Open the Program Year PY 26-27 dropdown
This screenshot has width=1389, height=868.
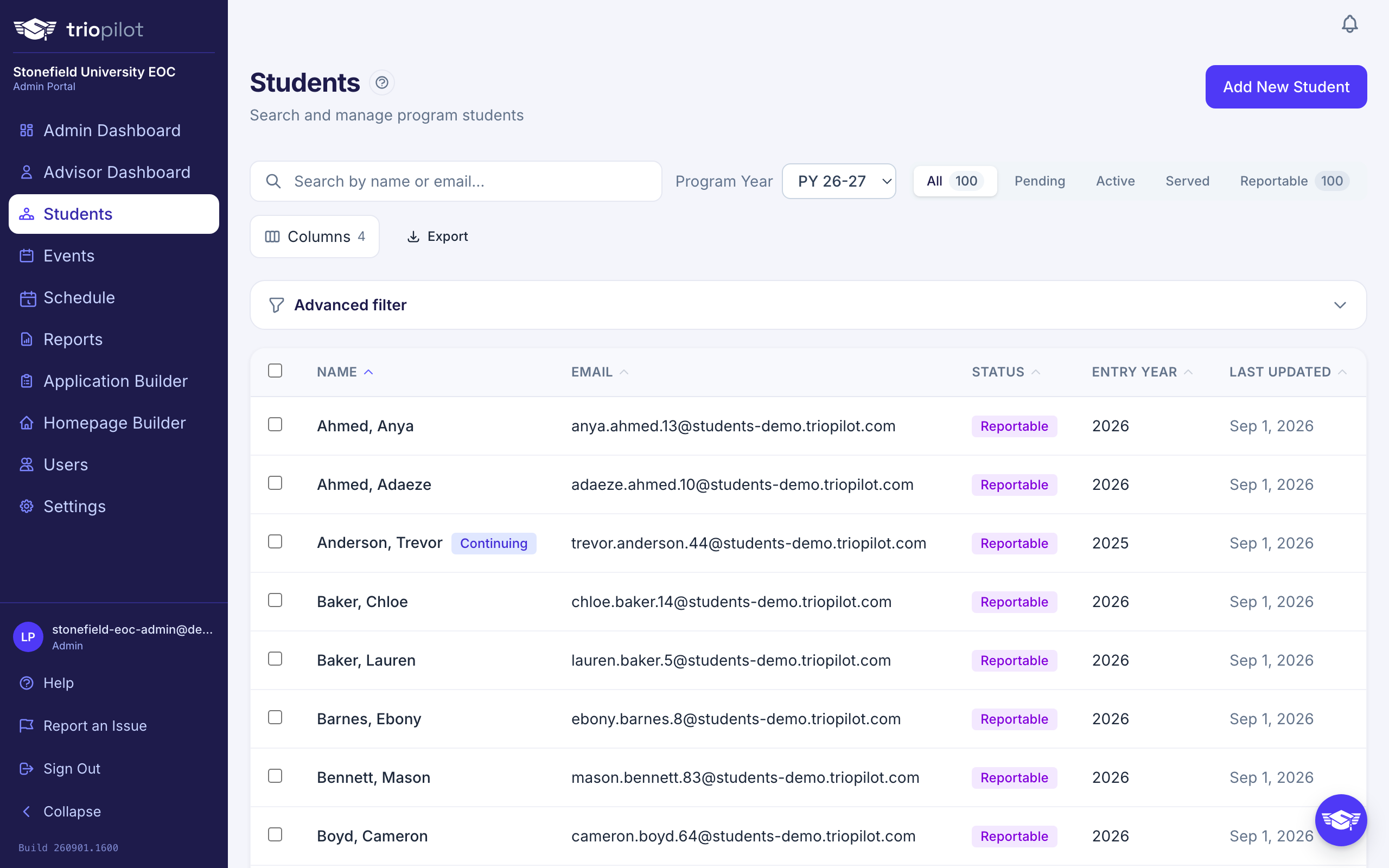pyautogui.click(x=839, y=181)
